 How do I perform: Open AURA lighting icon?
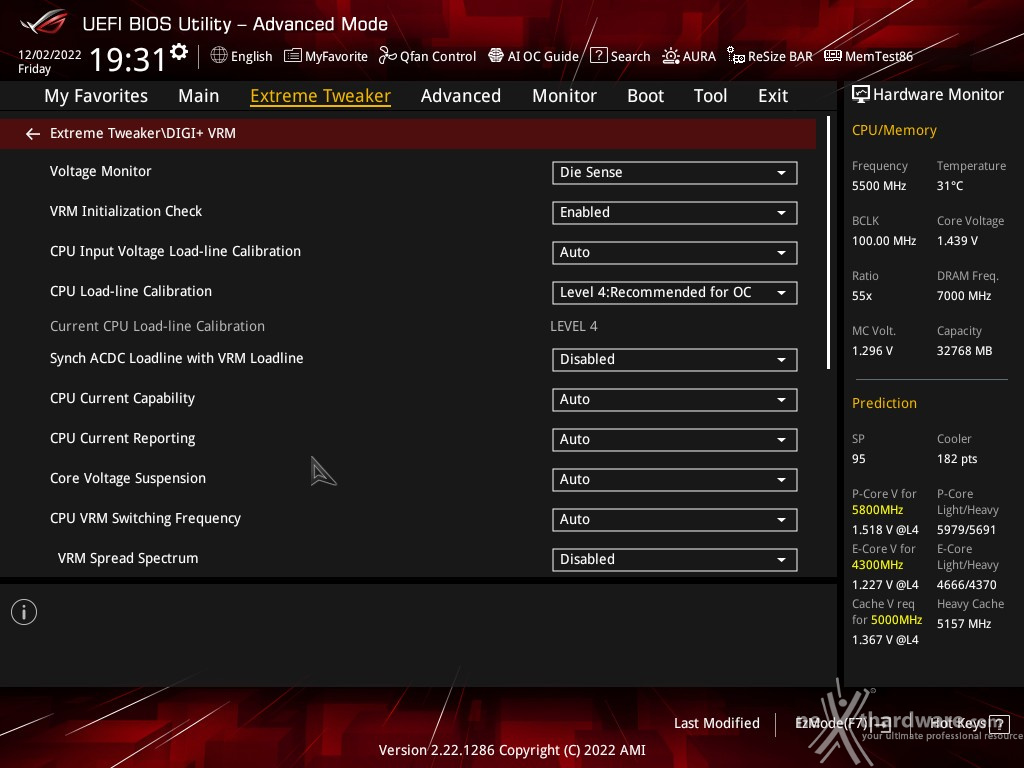coord(671,56)
